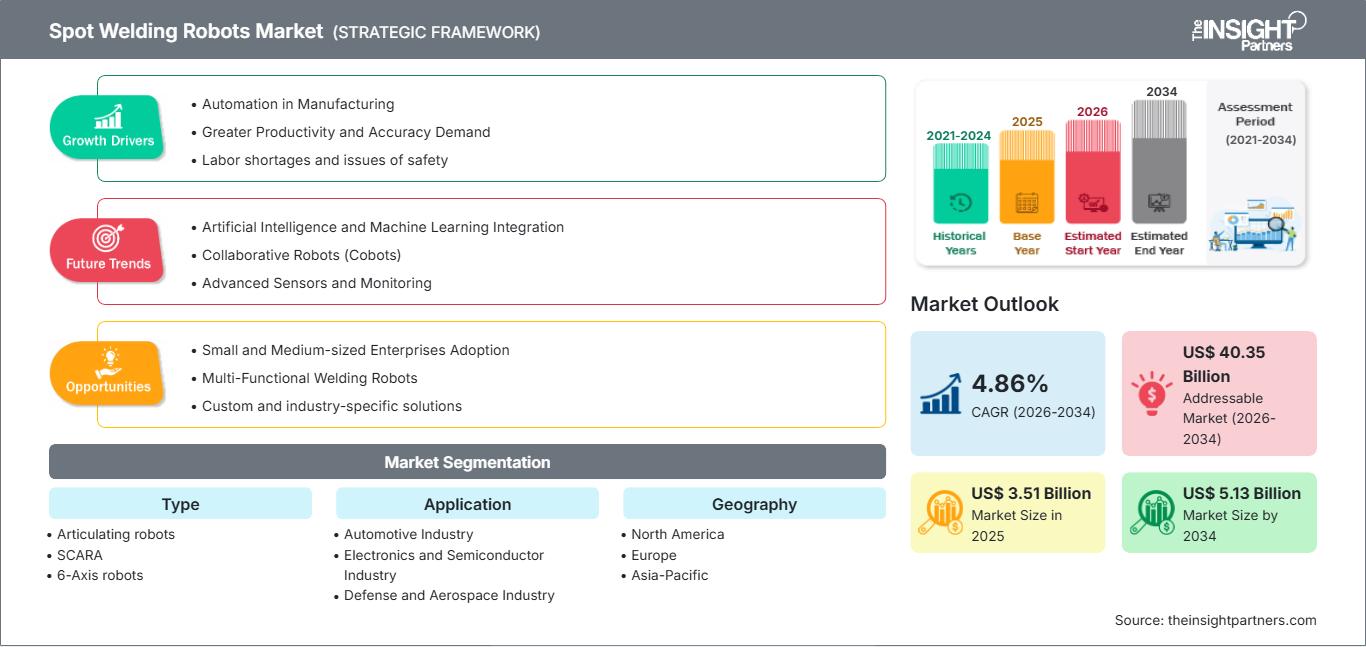This screenshot has width=1366, height=647.
Task: Click the Market Segmentation gray bar
Action: click(x=467, y=462)
